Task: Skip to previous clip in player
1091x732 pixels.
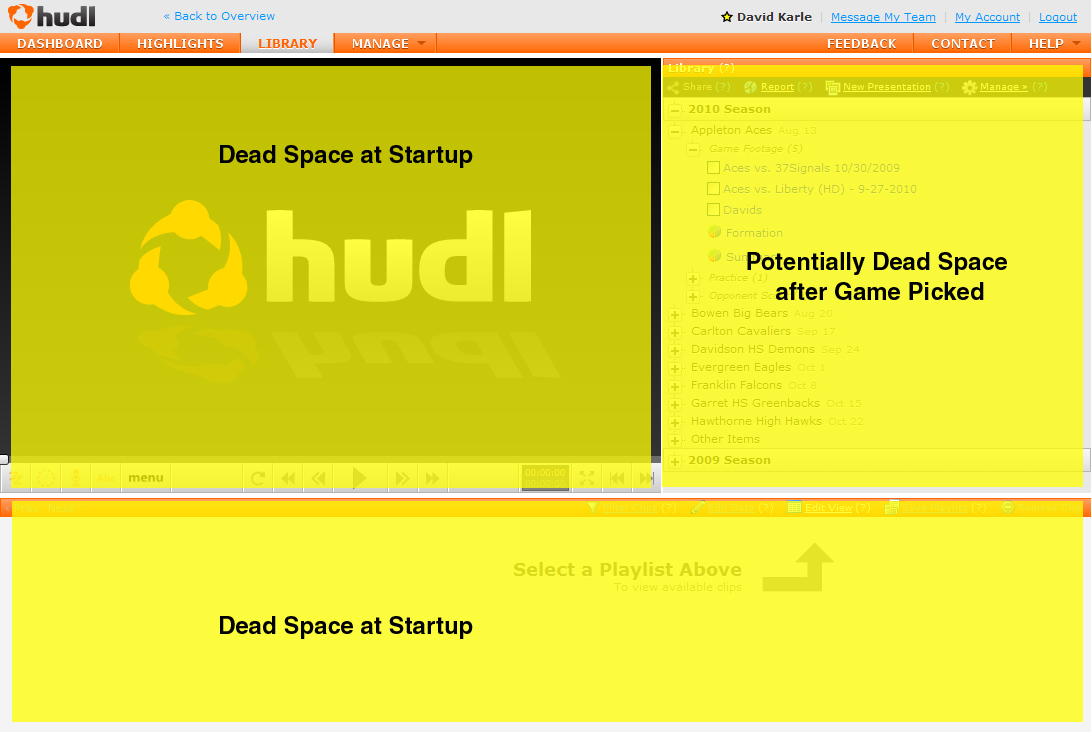Action: [617, 478]
